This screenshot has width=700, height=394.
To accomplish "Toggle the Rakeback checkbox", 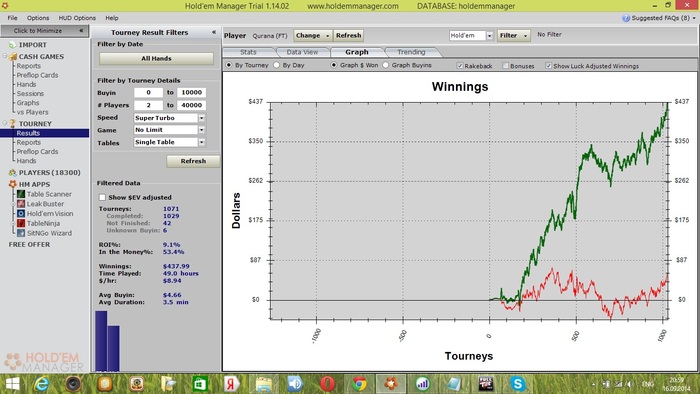I will (x=460, y=66).
